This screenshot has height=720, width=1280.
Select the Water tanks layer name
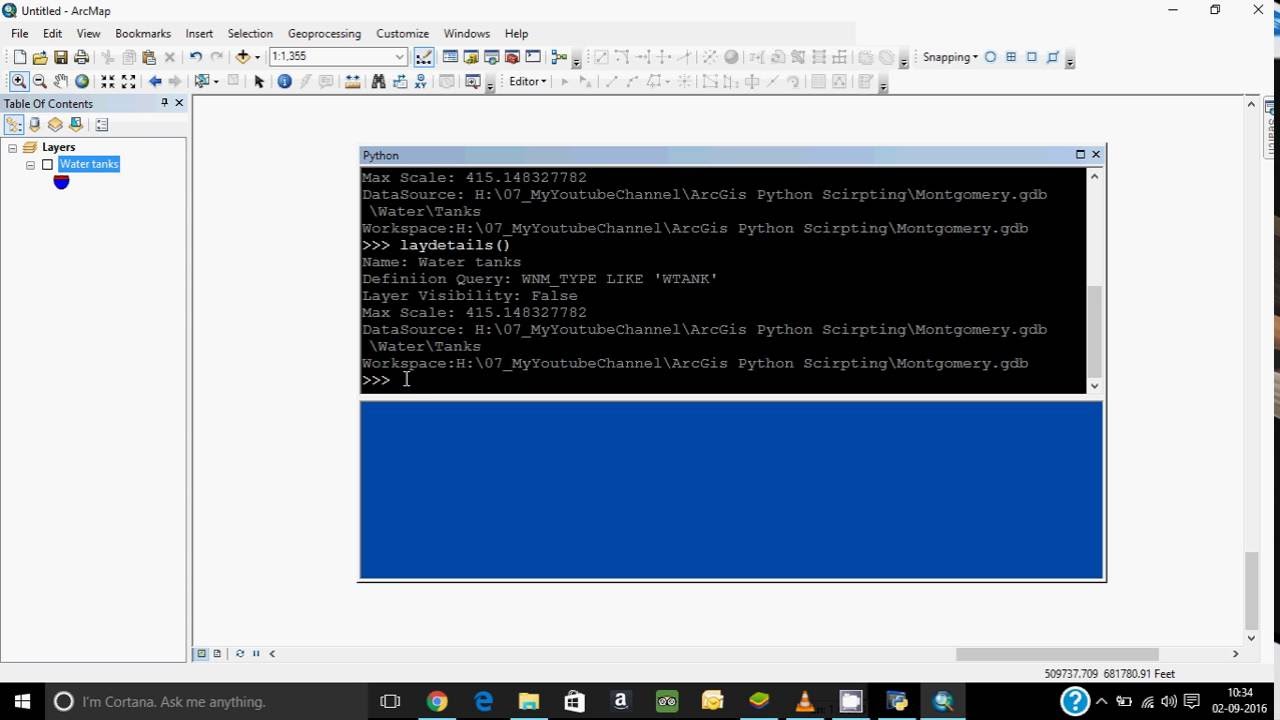pyautogui.click(x=89, y=164)
